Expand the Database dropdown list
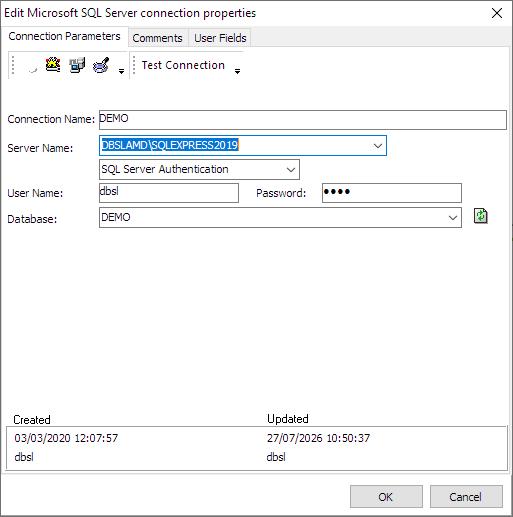 click(453, 218)
